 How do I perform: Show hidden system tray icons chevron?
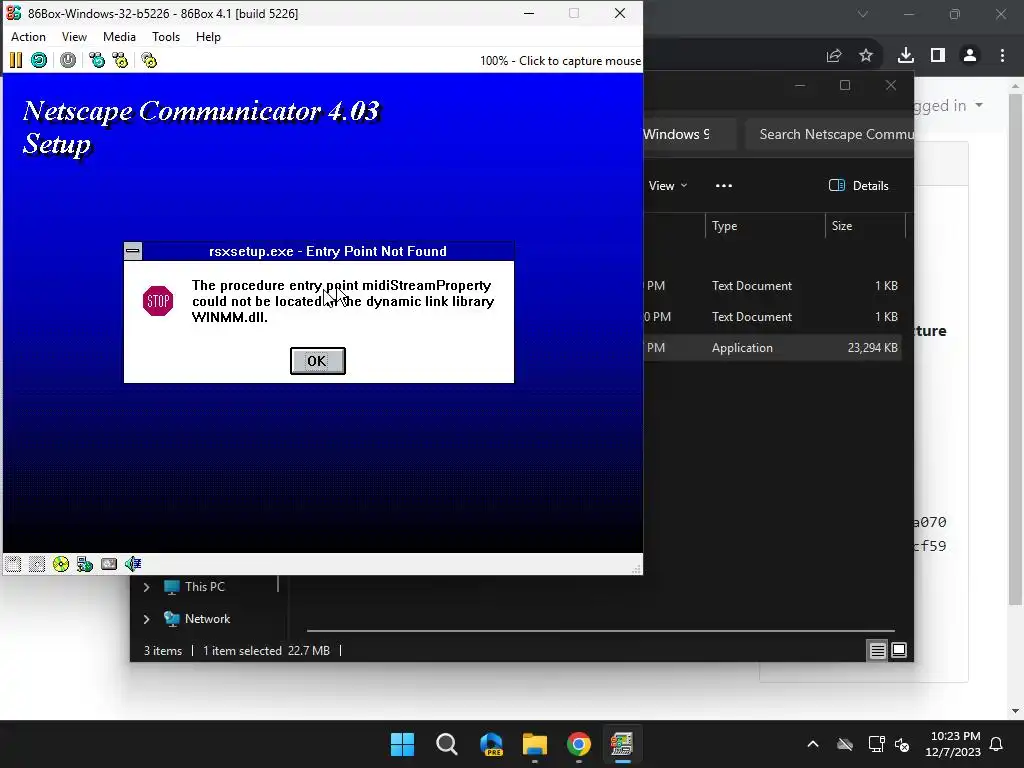(813, 744)
